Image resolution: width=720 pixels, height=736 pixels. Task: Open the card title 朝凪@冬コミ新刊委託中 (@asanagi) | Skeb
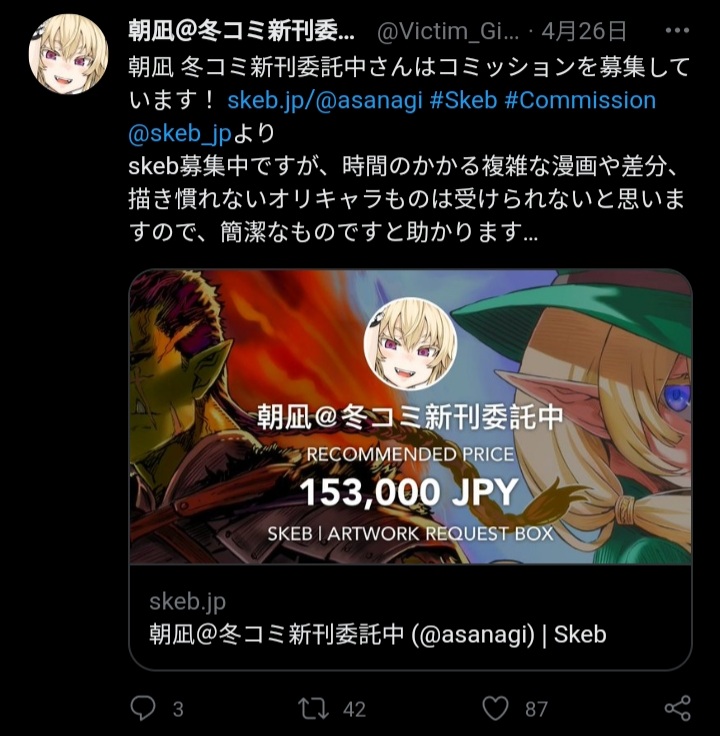click(x=378, y=635)
